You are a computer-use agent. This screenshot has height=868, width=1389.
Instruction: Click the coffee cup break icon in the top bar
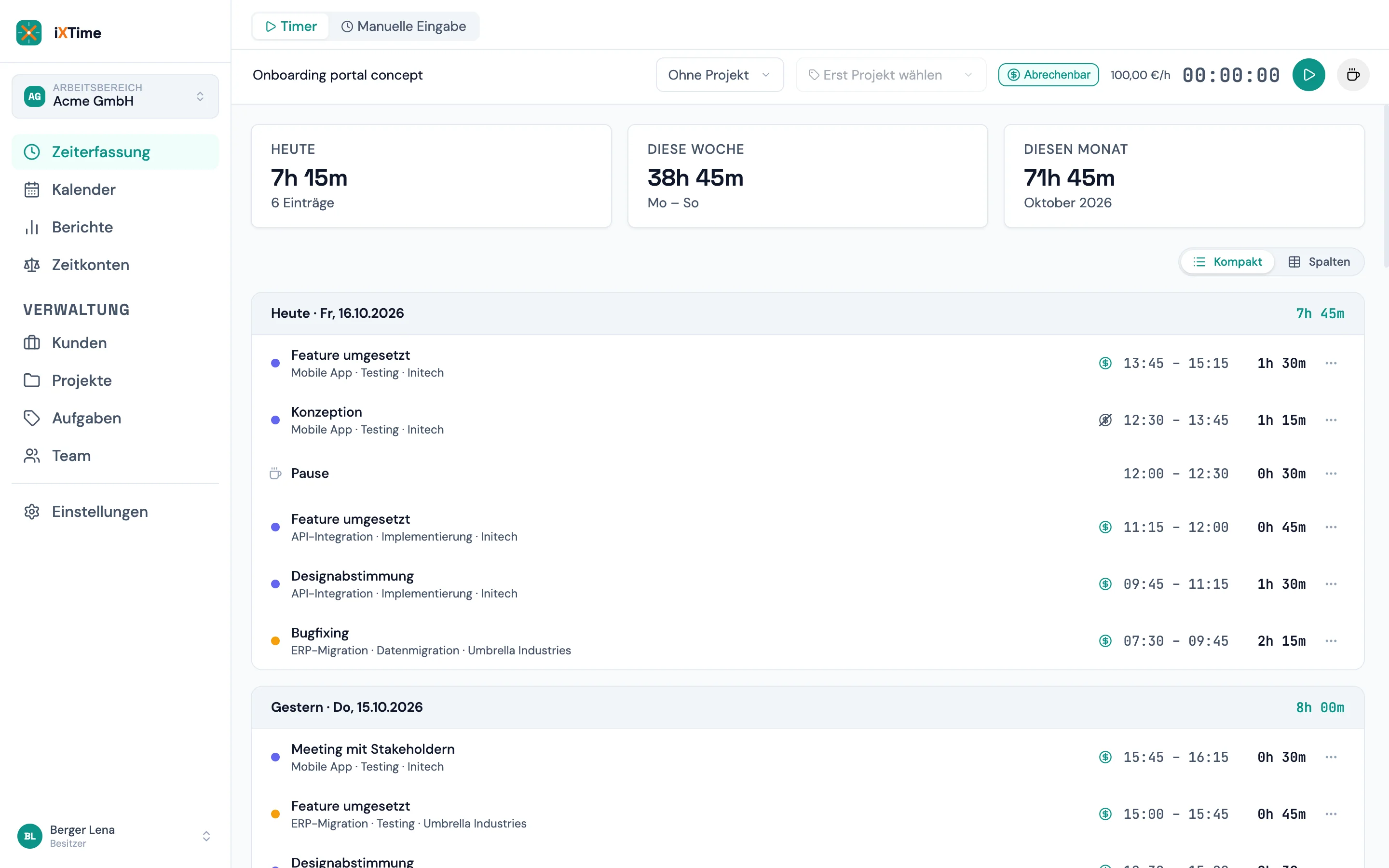[x=1353, y=75]
